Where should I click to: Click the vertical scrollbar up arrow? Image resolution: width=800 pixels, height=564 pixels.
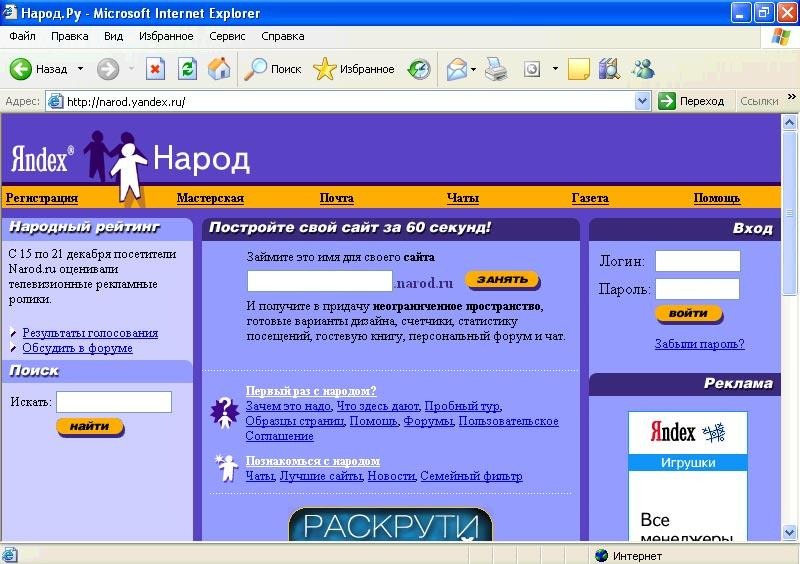[790, 122]
